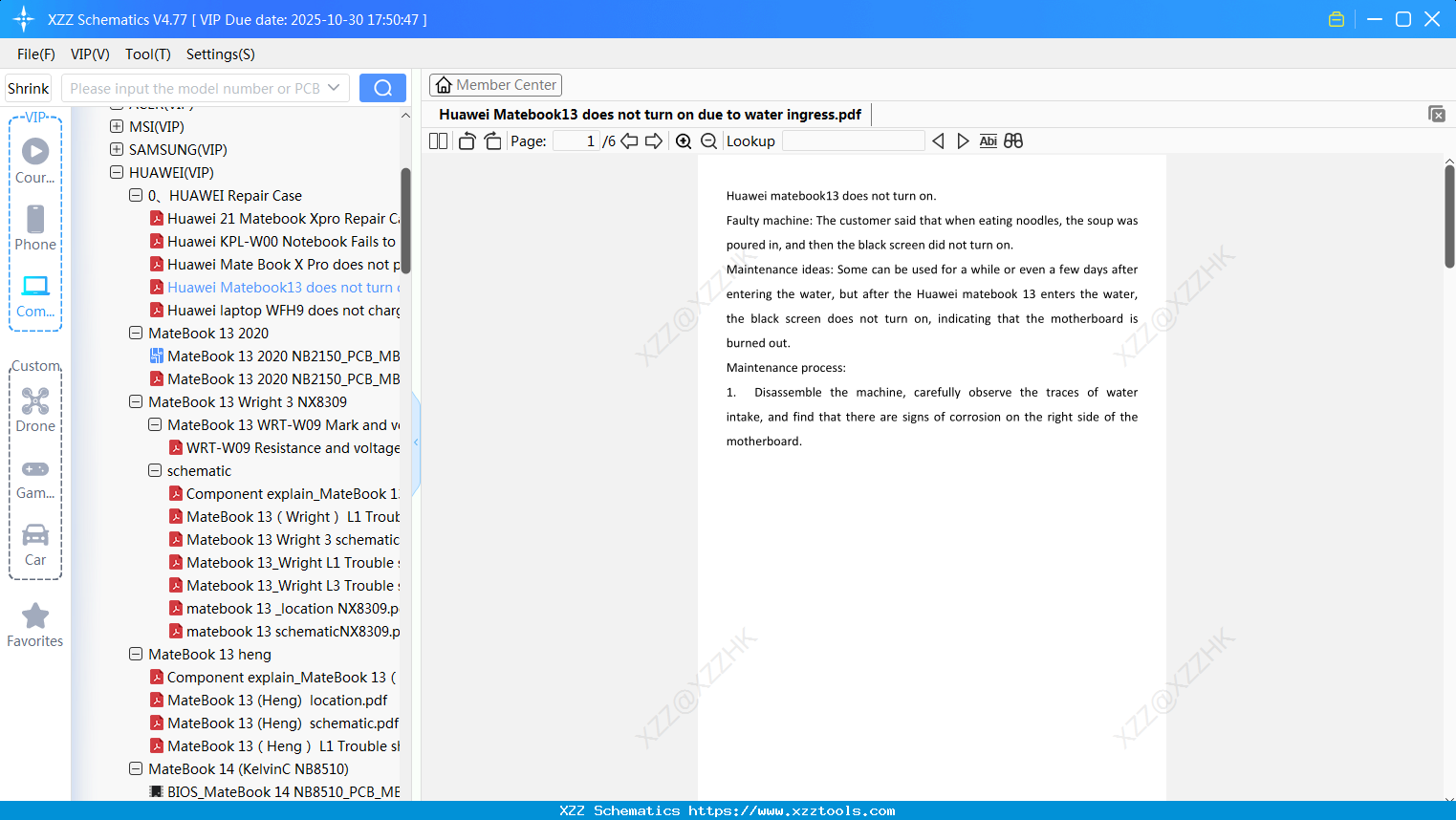Collapse the schematic folder
Image resolution: width=1456 pixels, height=820 pixels.
pyautogui.click(x=155, y=470)
